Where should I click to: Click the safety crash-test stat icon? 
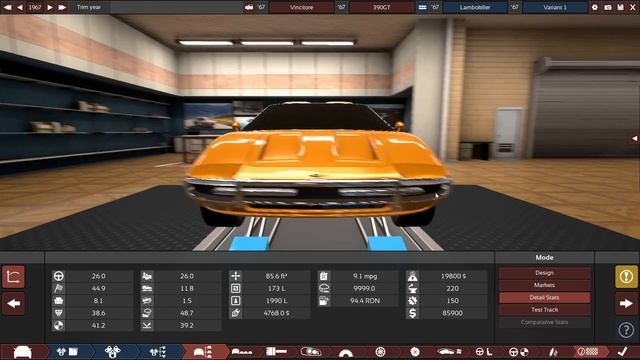point(58,325)
